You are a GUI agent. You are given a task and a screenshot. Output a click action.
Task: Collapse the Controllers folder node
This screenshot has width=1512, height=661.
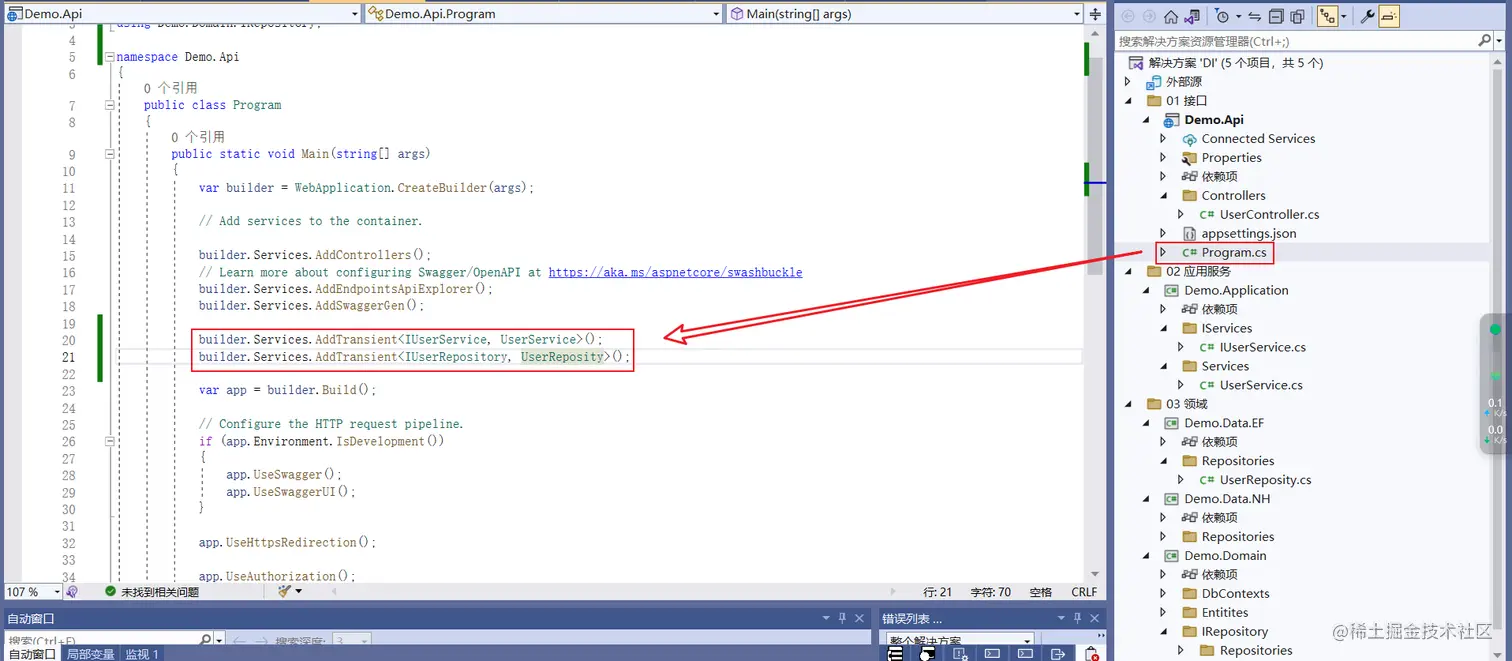click(x=1163, y=196)
